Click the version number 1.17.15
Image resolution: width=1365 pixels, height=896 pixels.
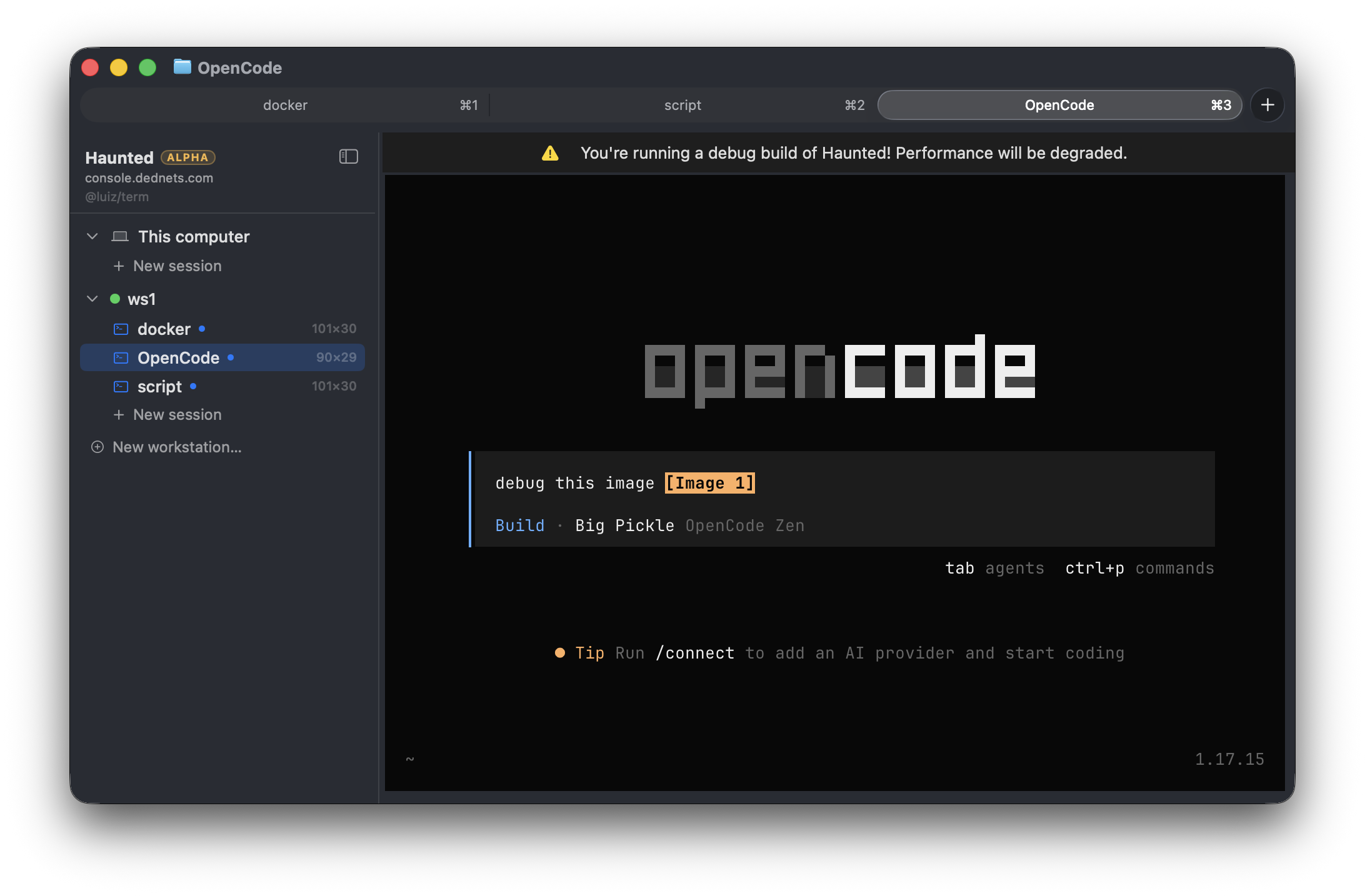(1229, 759)
